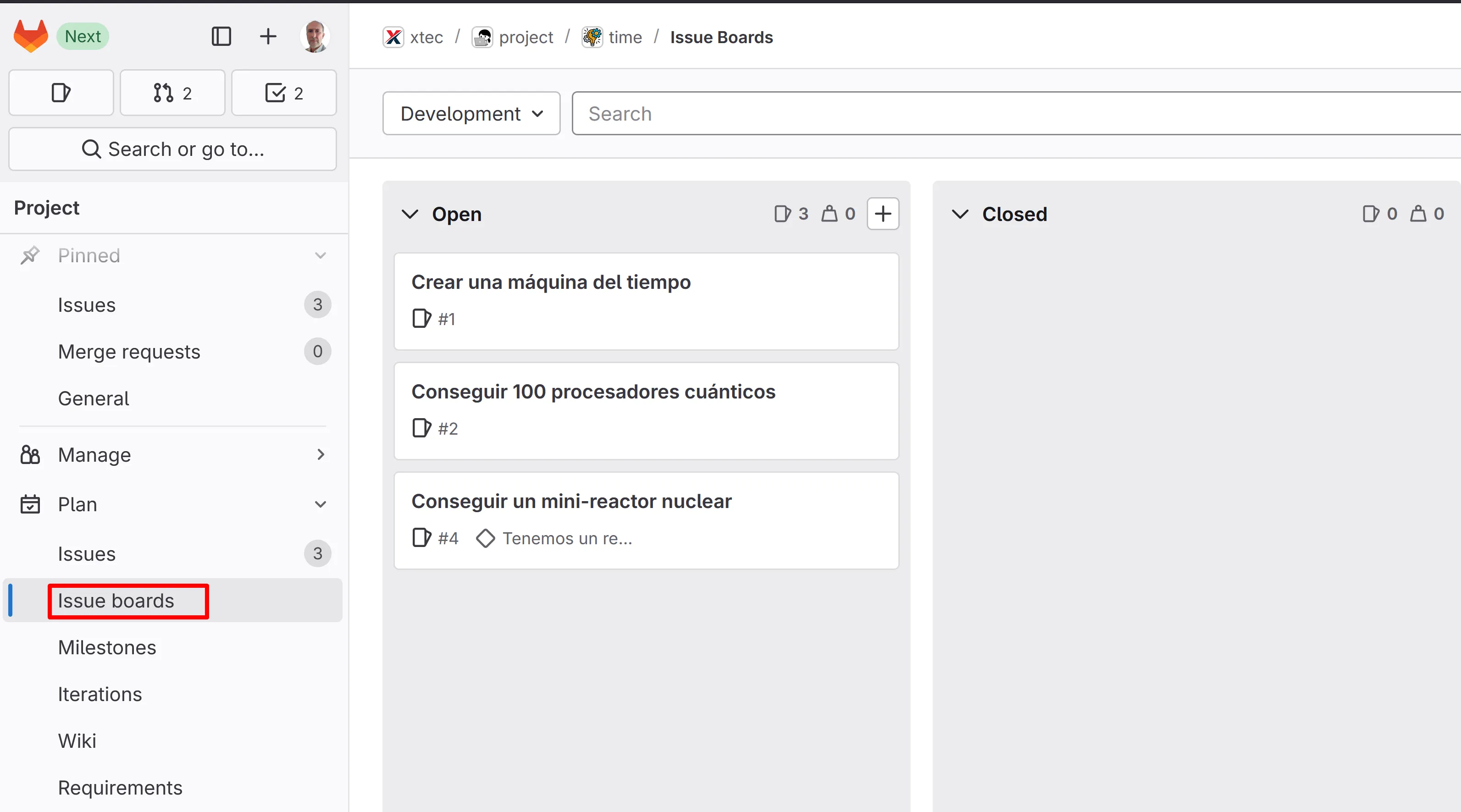Open merge requests counter with 2
The height and width of the screenshot is (812, 1461).
pyautogui.click(x=172, y=93)
